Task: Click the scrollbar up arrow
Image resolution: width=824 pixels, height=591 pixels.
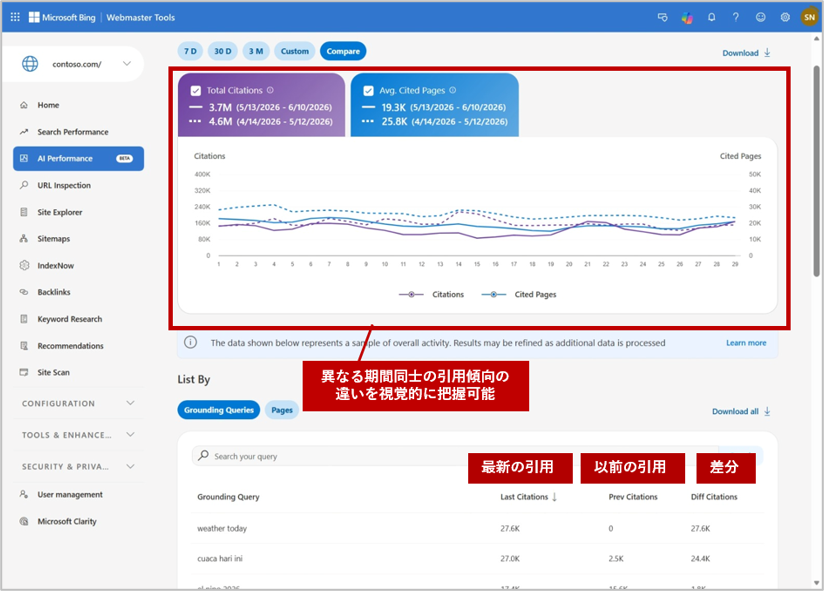Action: [x=816, y=38]
